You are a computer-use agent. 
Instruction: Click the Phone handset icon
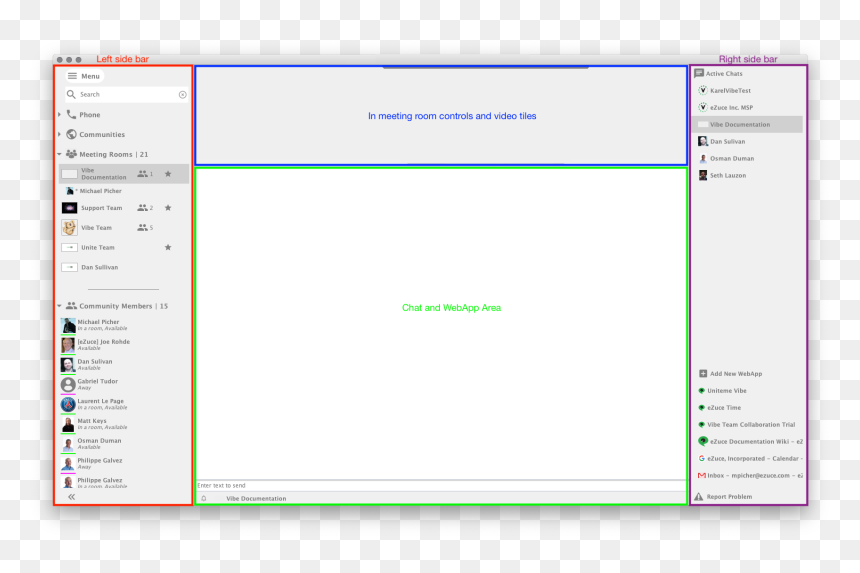pyautogui.click(x=71, y=115)
